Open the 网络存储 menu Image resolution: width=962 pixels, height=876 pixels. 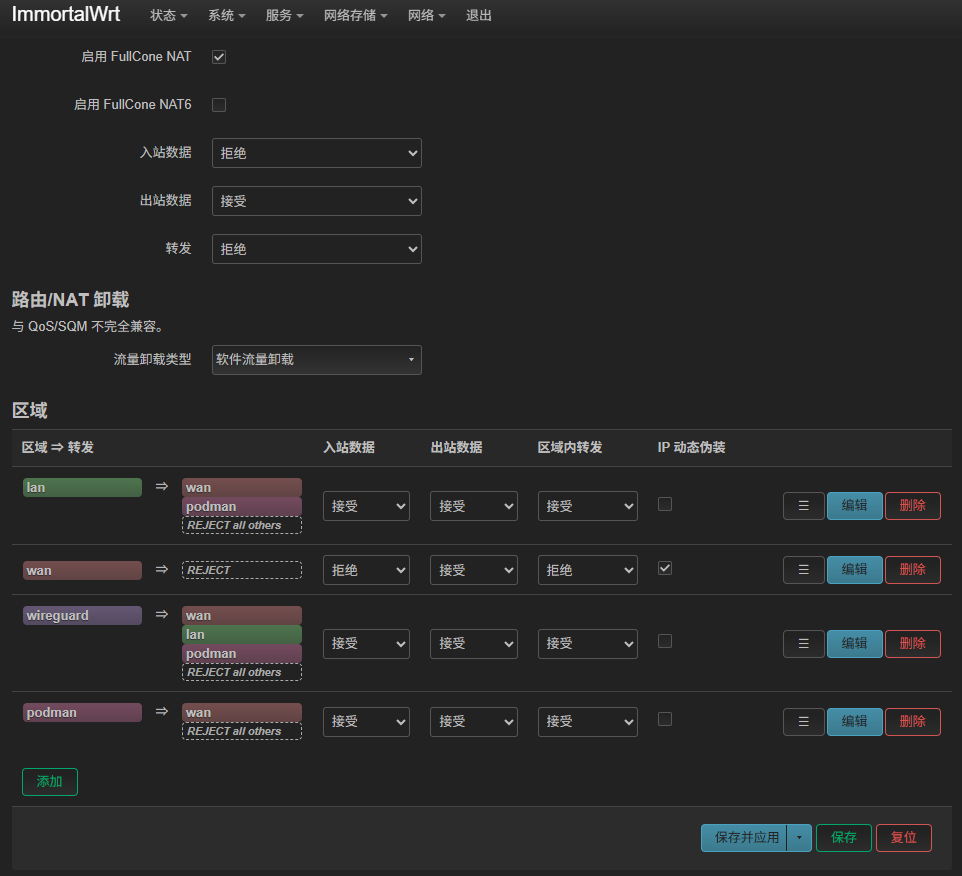[355, 16]
